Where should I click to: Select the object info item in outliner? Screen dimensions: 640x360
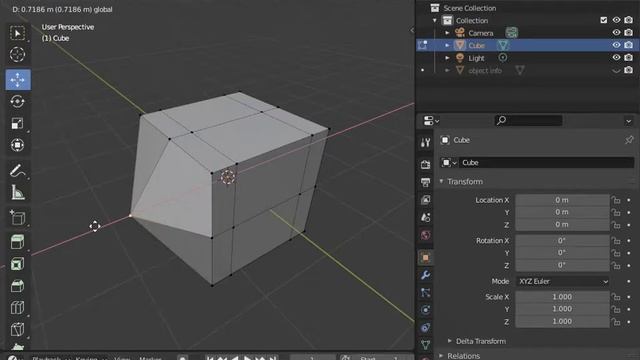(485, 71)
